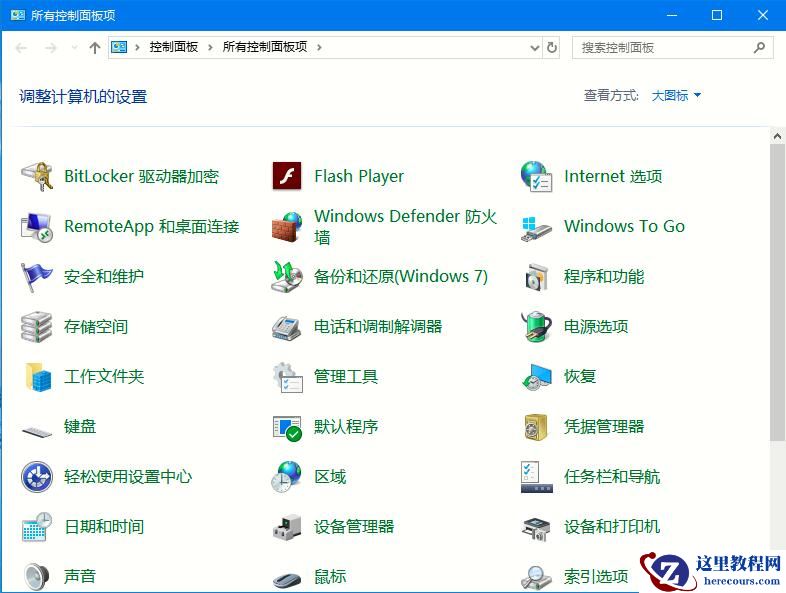786x593 pixels.
Task: Open the Windows To Go link text
Action: coord(624,226)
